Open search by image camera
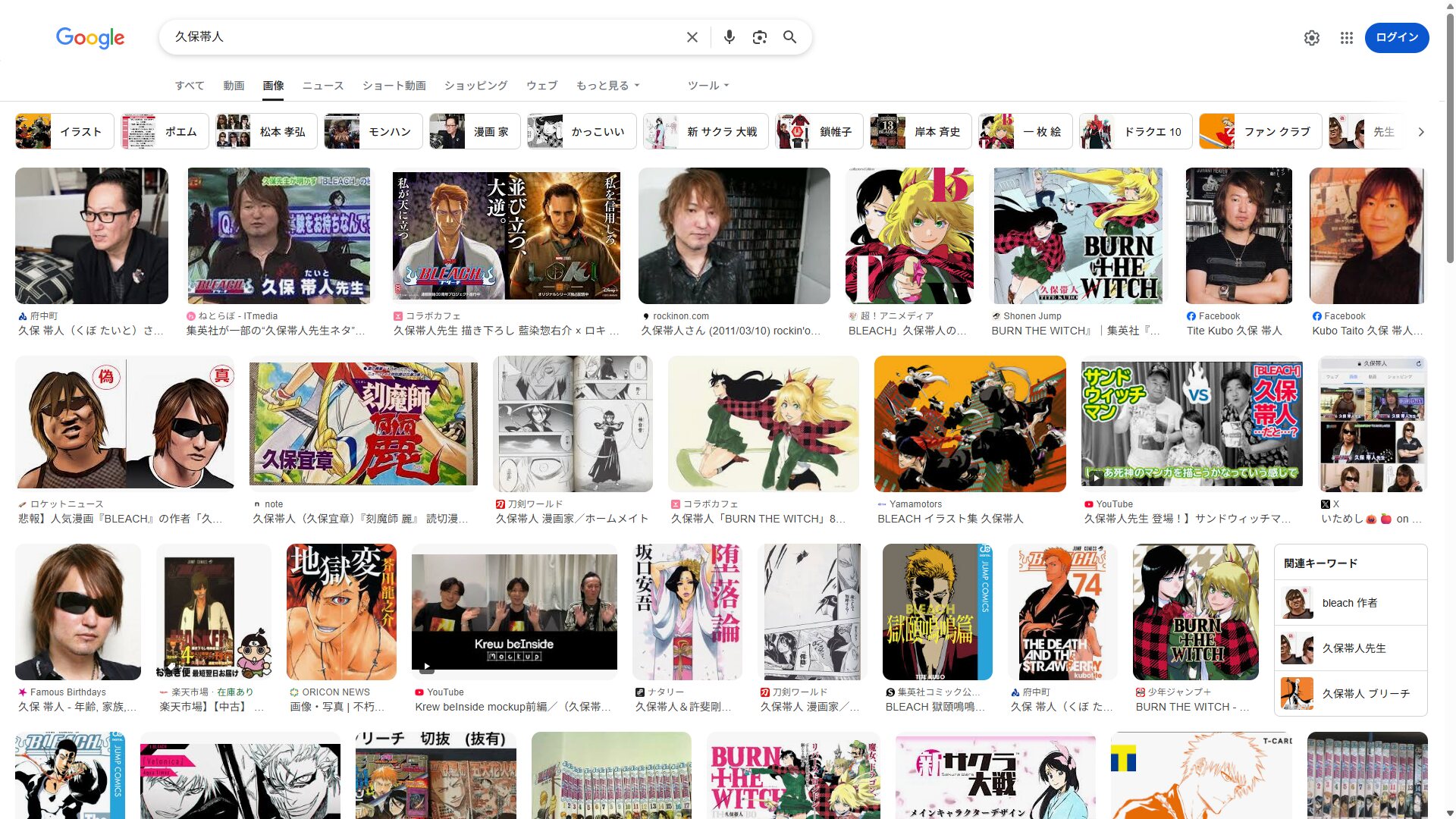The height and width of the screenshot is (819, 1456). (759, 37)
